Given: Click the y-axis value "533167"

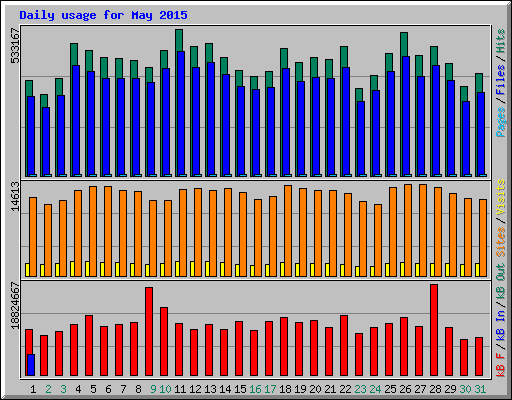Looking at the screenshot, I should 15,46.
